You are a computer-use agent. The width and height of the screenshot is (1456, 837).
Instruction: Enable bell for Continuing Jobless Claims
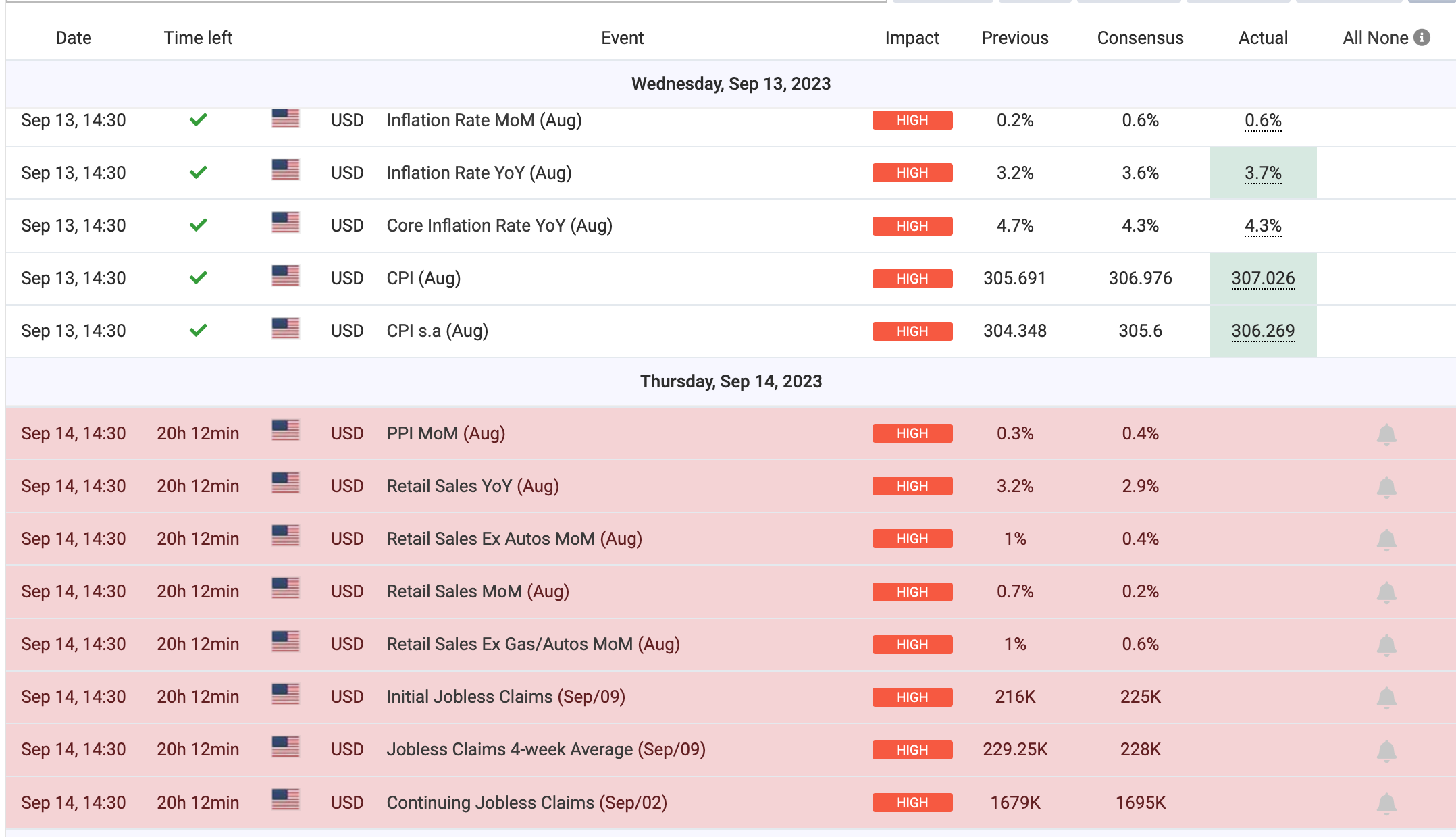point(1386,803)
